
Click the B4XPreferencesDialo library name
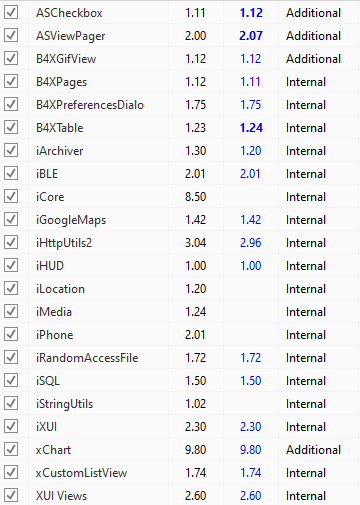tap(90, 105)
